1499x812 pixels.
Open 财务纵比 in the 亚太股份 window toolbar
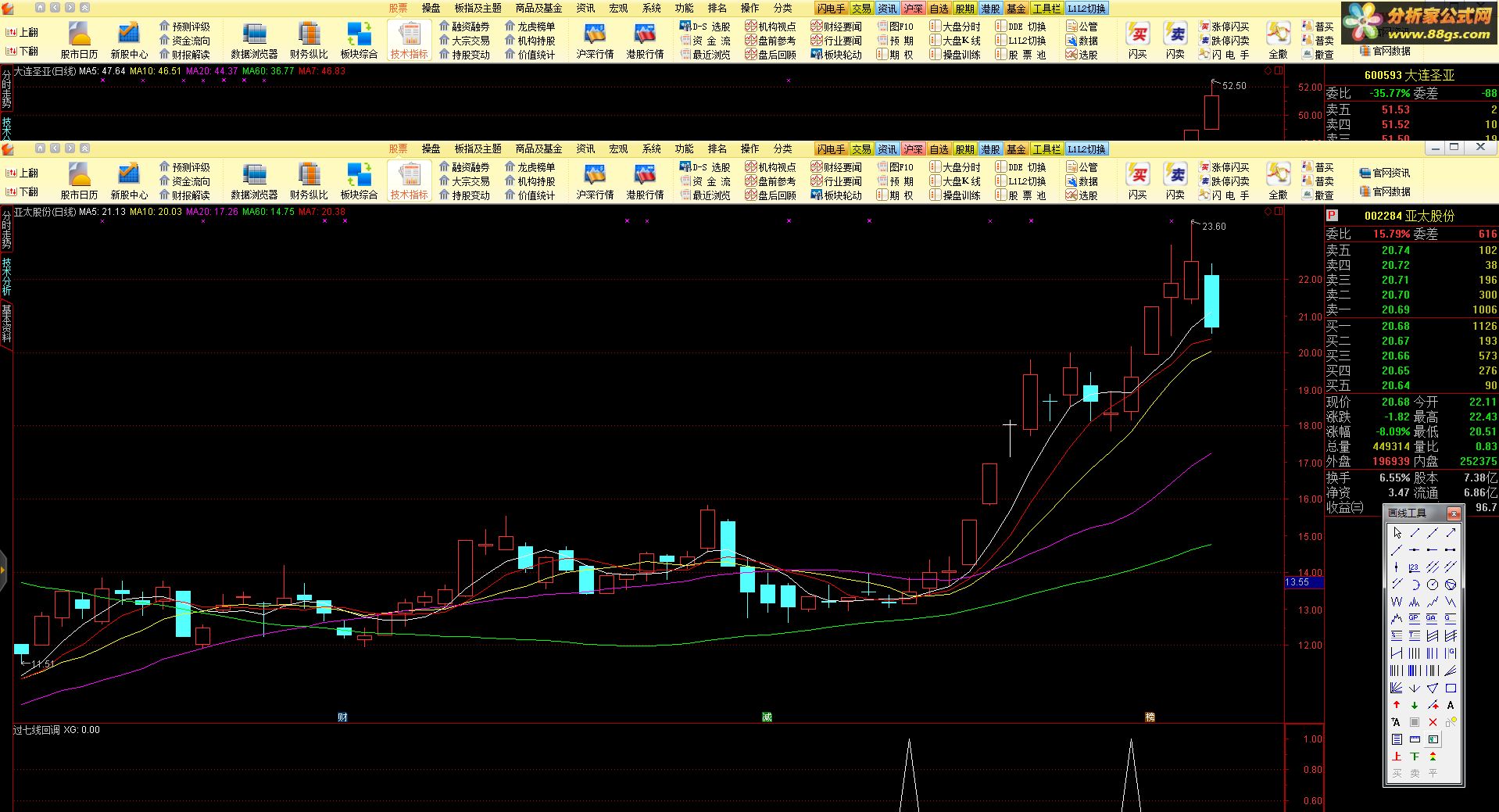point(309,181)
